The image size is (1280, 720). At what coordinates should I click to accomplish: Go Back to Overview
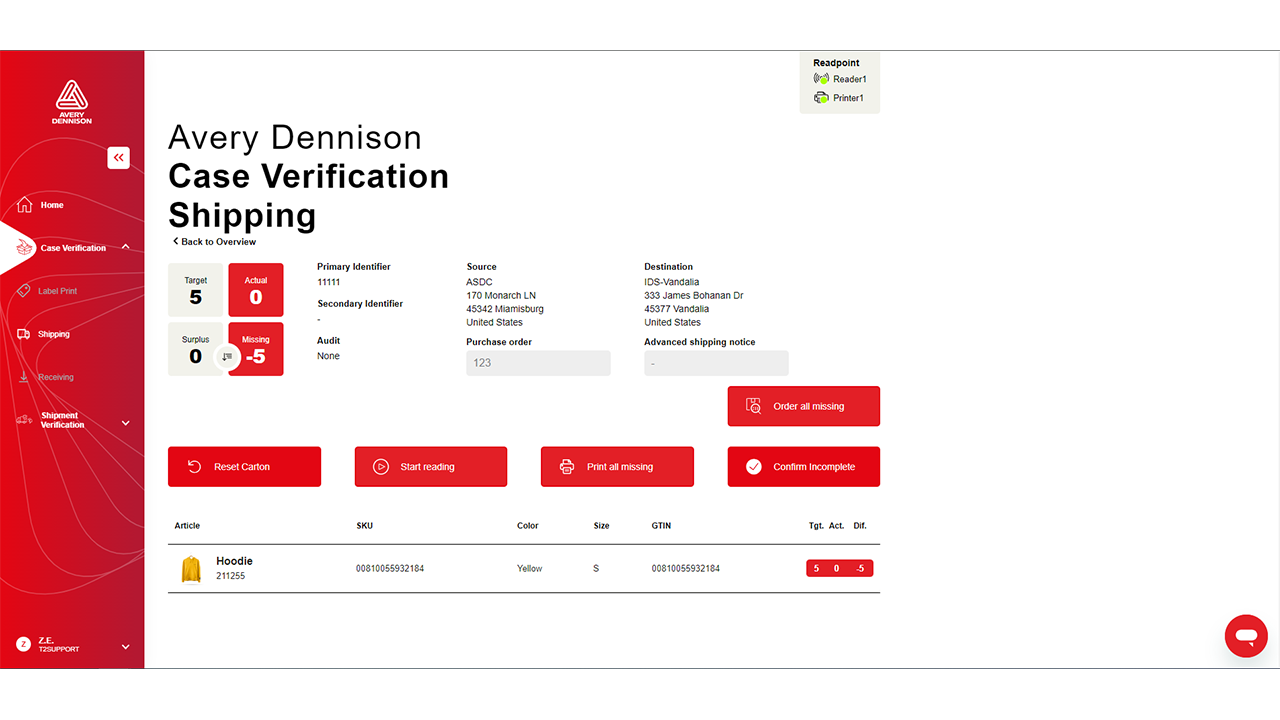click(214, 242)
